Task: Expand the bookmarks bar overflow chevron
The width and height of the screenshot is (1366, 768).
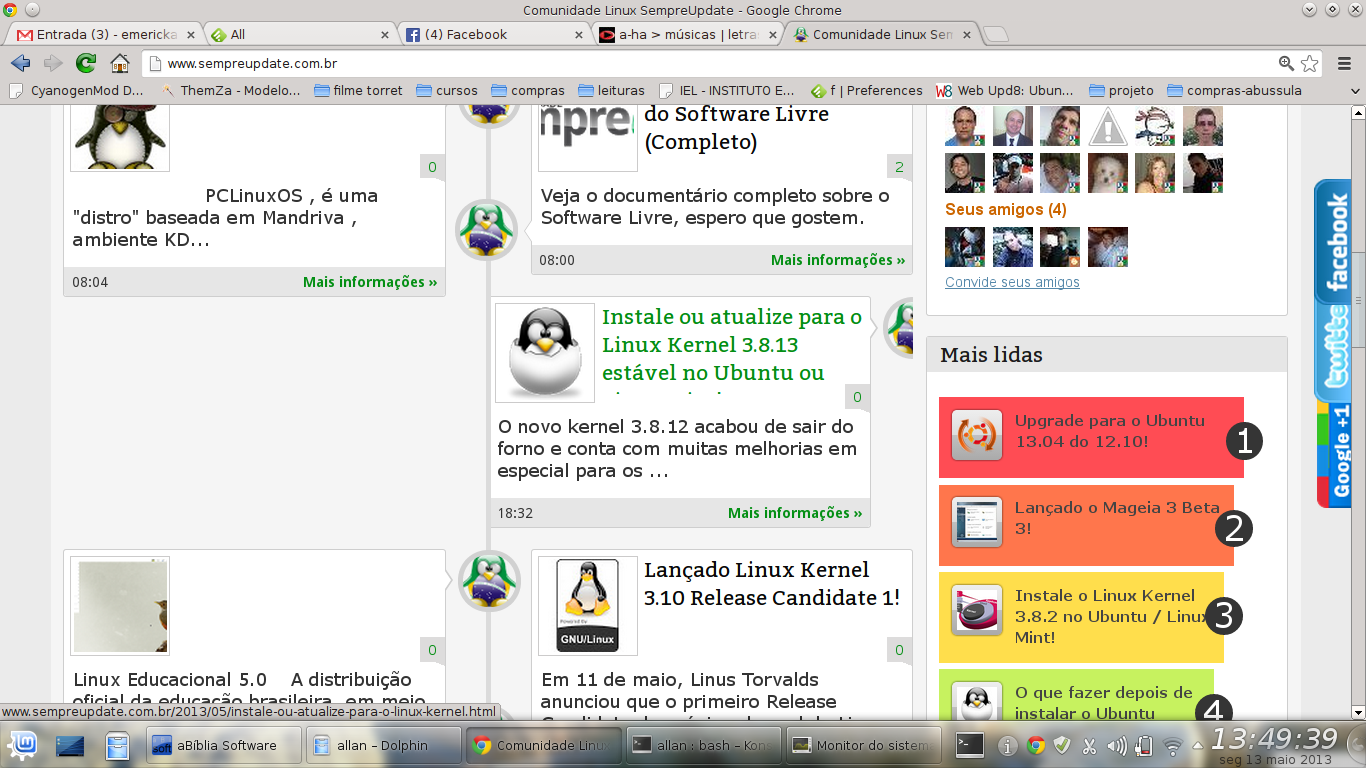Action: click(x=1355, y=90)
